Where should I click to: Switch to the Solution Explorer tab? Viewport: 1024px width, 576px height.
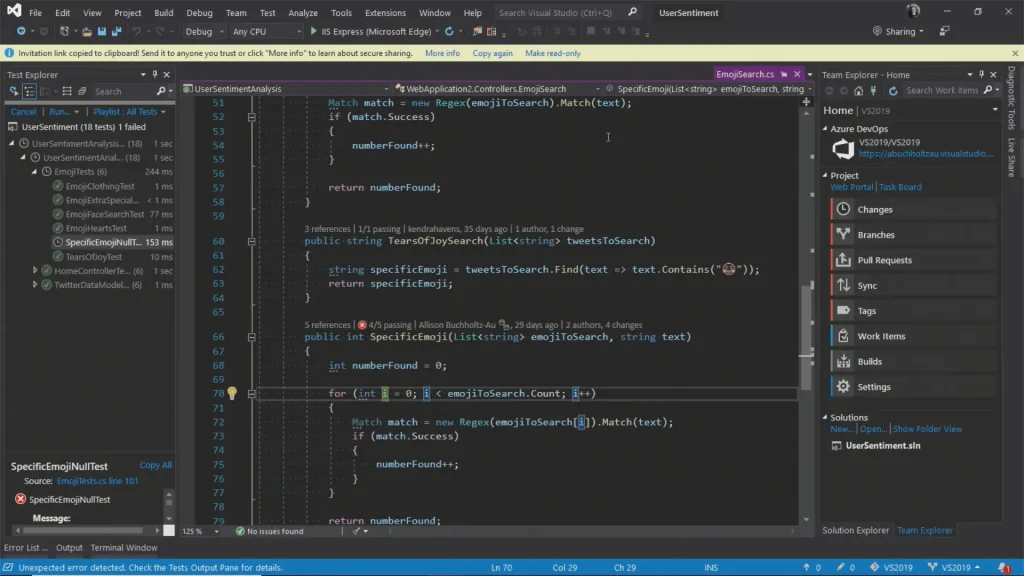click(x=856, y=530)
